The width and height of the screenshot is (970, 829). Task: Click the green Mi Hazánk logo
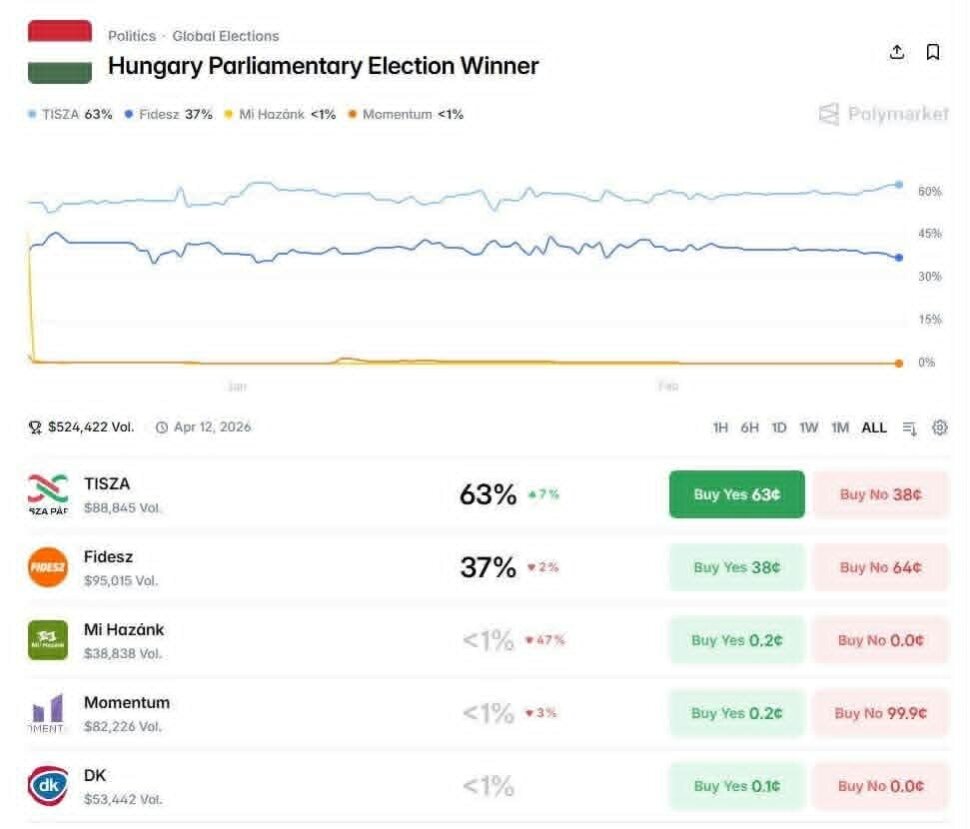pyautogui.click(x=48, y=640)
